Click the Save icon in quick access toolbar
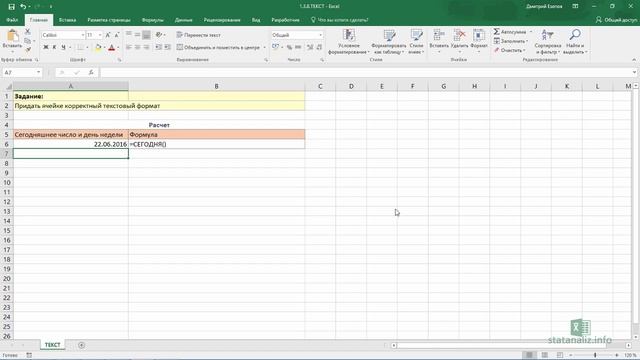The width and height of the screenshot is (640, 360). pos(11,7)
